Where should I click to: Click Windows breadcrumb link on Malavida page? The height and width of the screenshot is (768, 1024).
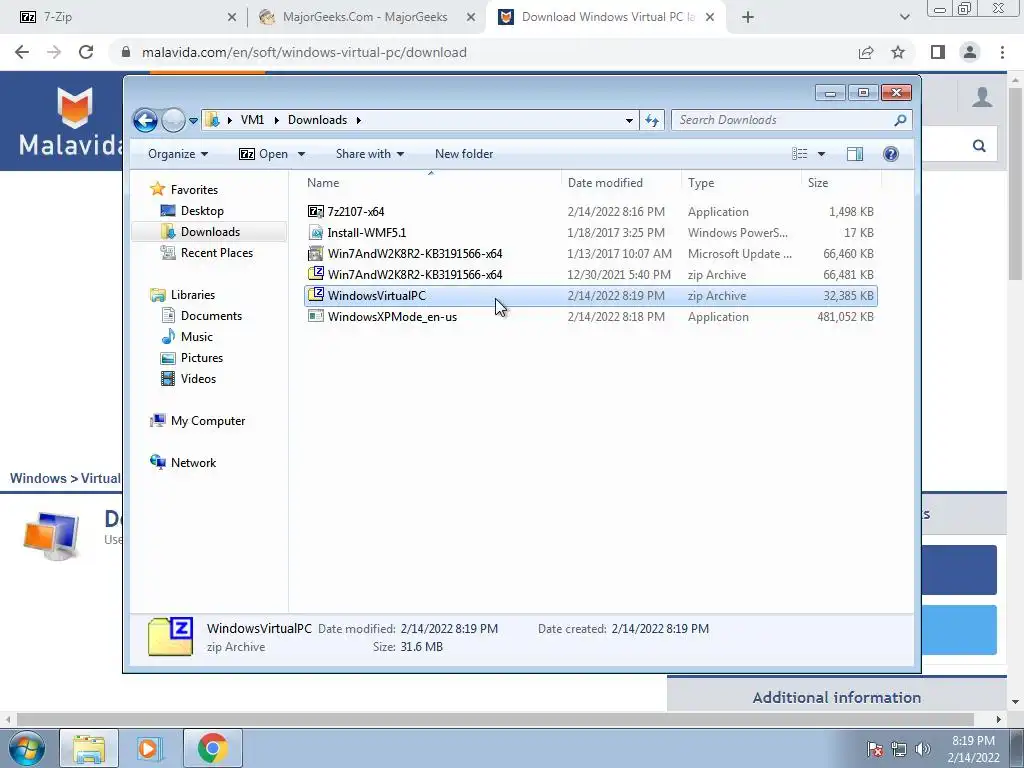point(38,479)
